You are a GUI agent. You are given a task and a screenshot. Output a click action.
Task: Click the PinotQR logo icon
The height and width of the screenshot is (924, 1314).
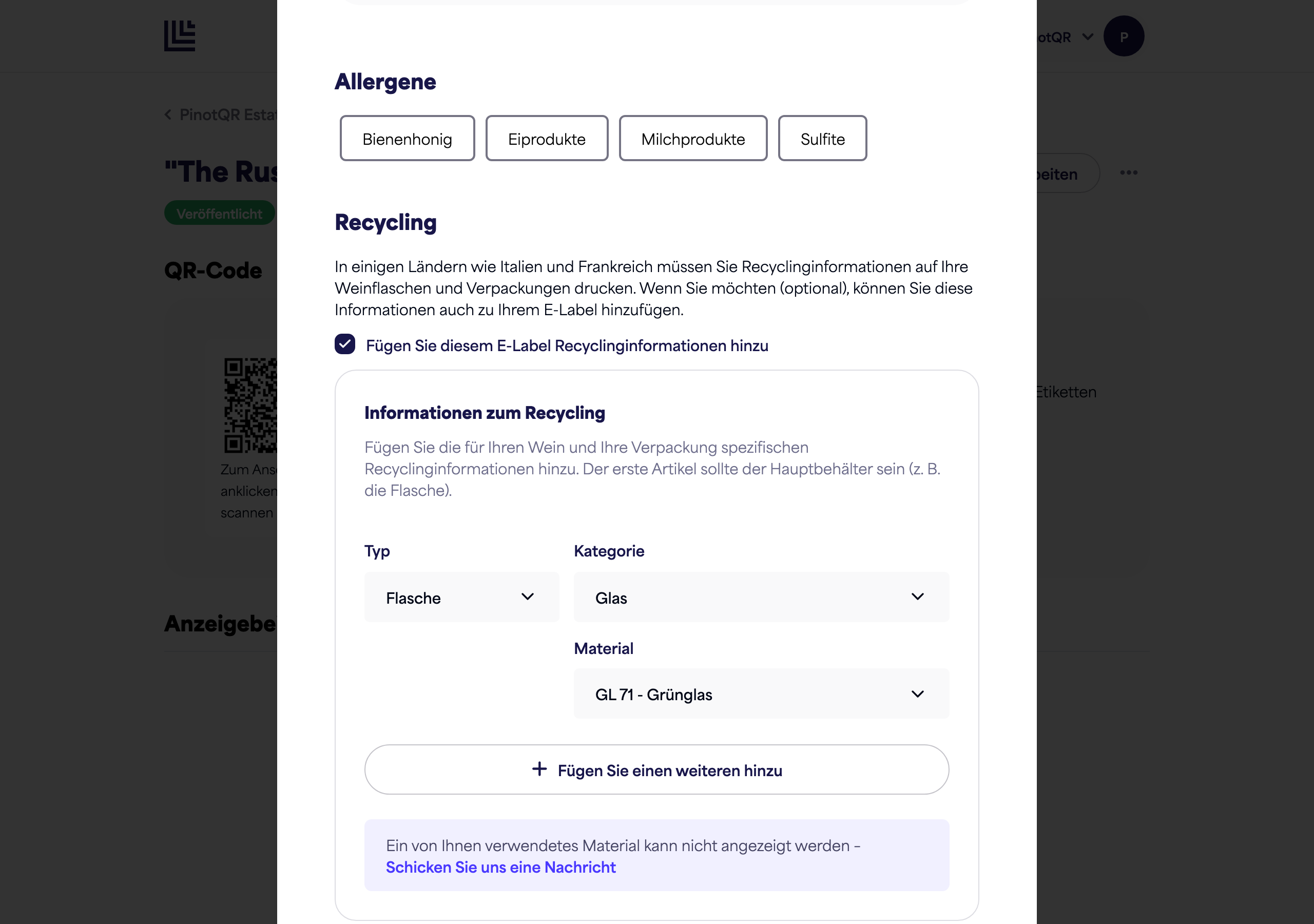click(180, 36)
